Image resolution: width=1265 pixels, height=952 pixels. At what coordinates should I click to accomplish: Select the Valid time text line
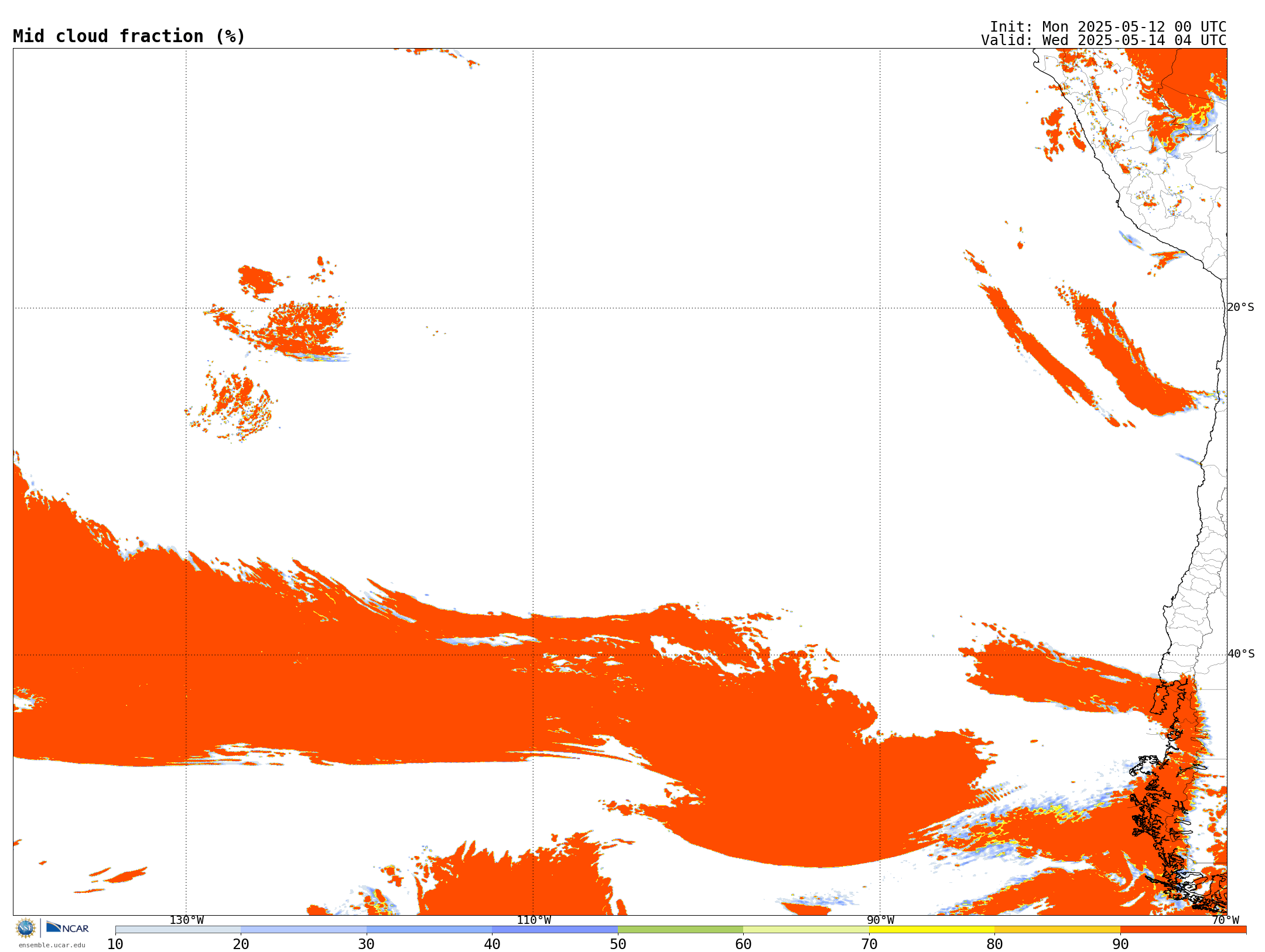pos(1104,40)
